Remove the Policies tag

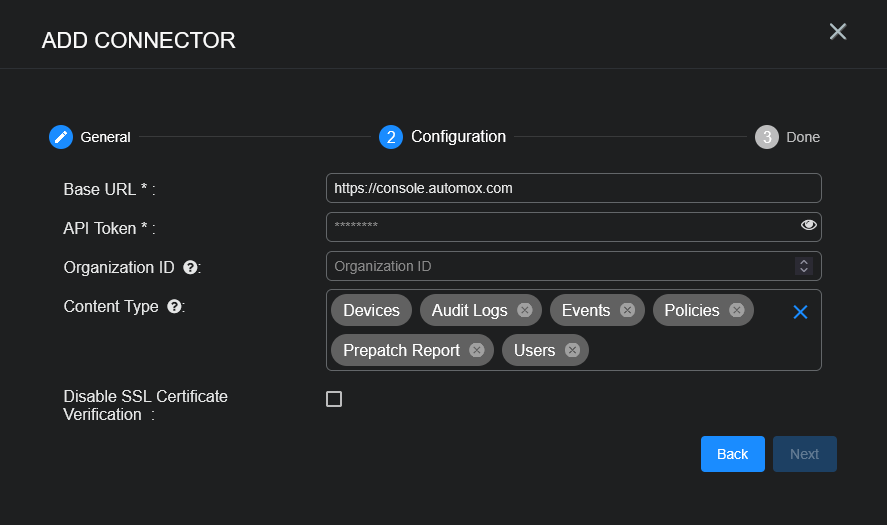[x=736, y=311]
